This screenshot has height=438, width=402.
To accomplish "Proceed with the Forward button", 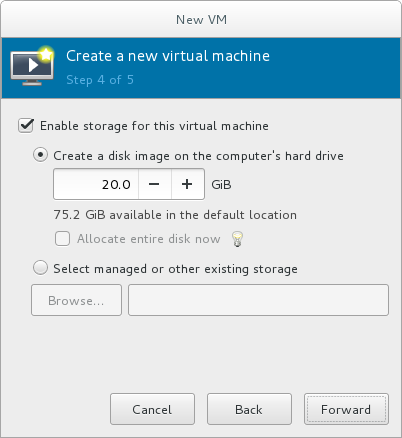I will click(346, 409).
